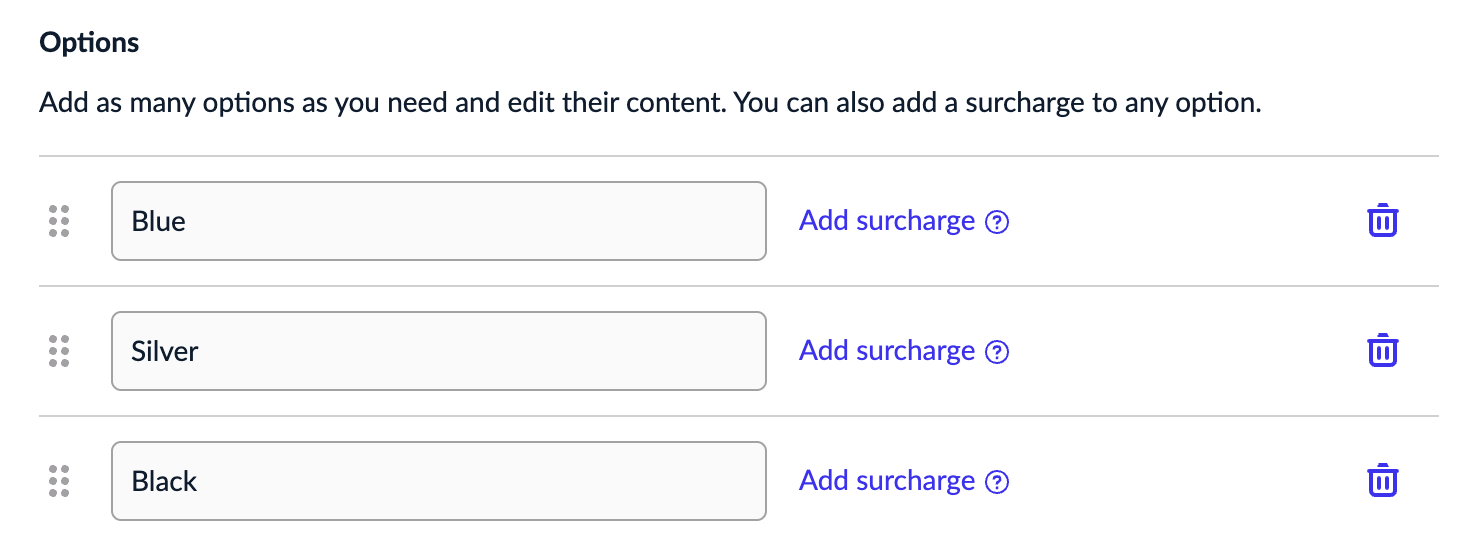Click the question mark icon in Black row

click(997, 482)
